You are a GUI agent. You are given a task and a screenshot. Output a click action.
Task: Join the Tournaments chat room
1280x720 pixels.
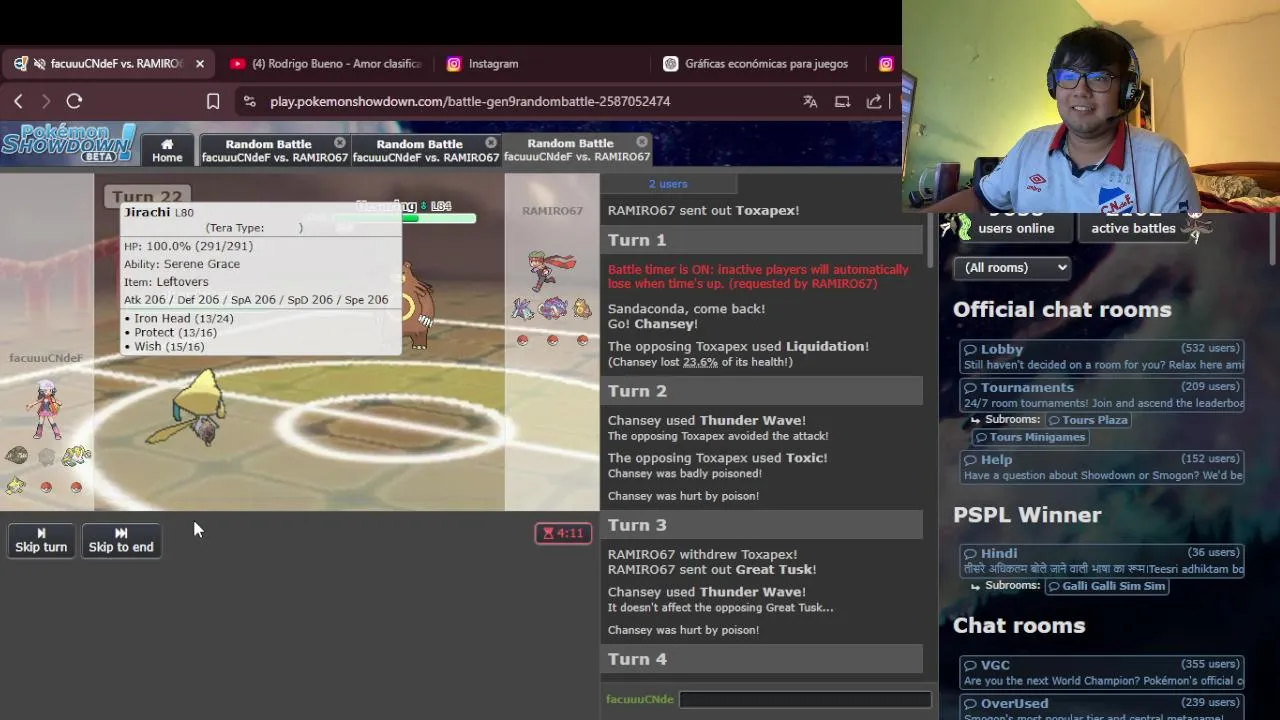click(1101, 395)
